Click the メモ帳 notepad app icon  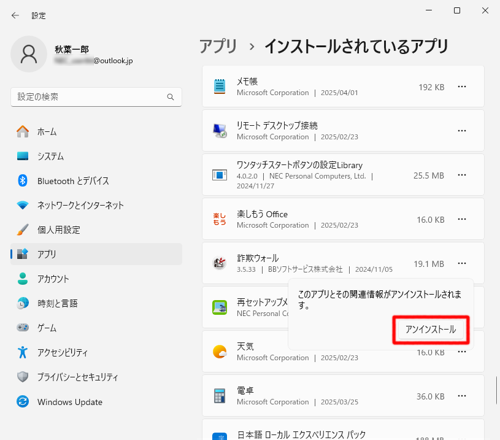click(x=220, y=86)
